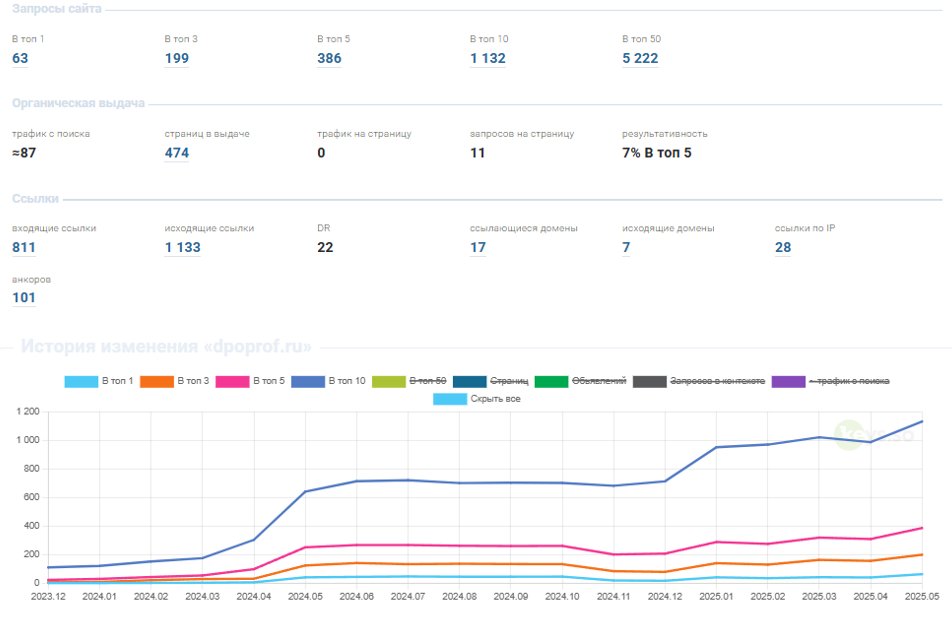The image size is (952, 619).
Task: Click the 2025.05 endpoint of the "В топ 10" line
Action: point(922,421)
